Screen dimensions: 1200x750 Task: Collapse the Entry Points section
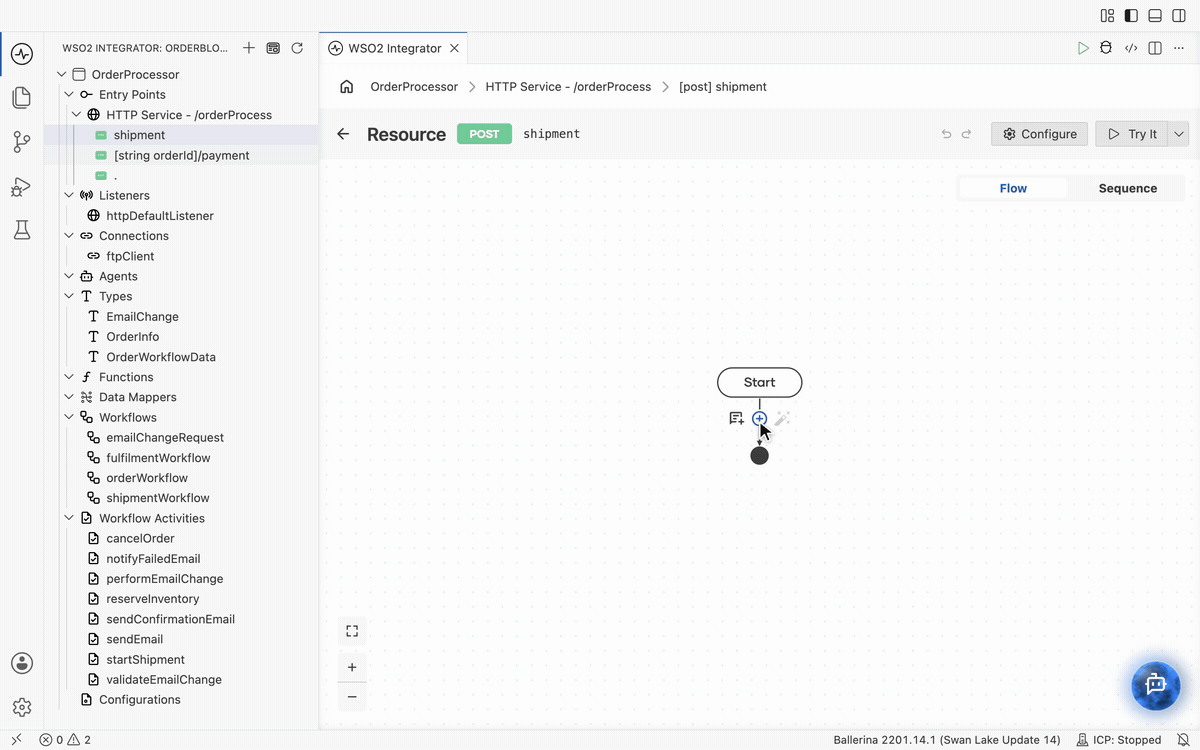click(69, 95)
